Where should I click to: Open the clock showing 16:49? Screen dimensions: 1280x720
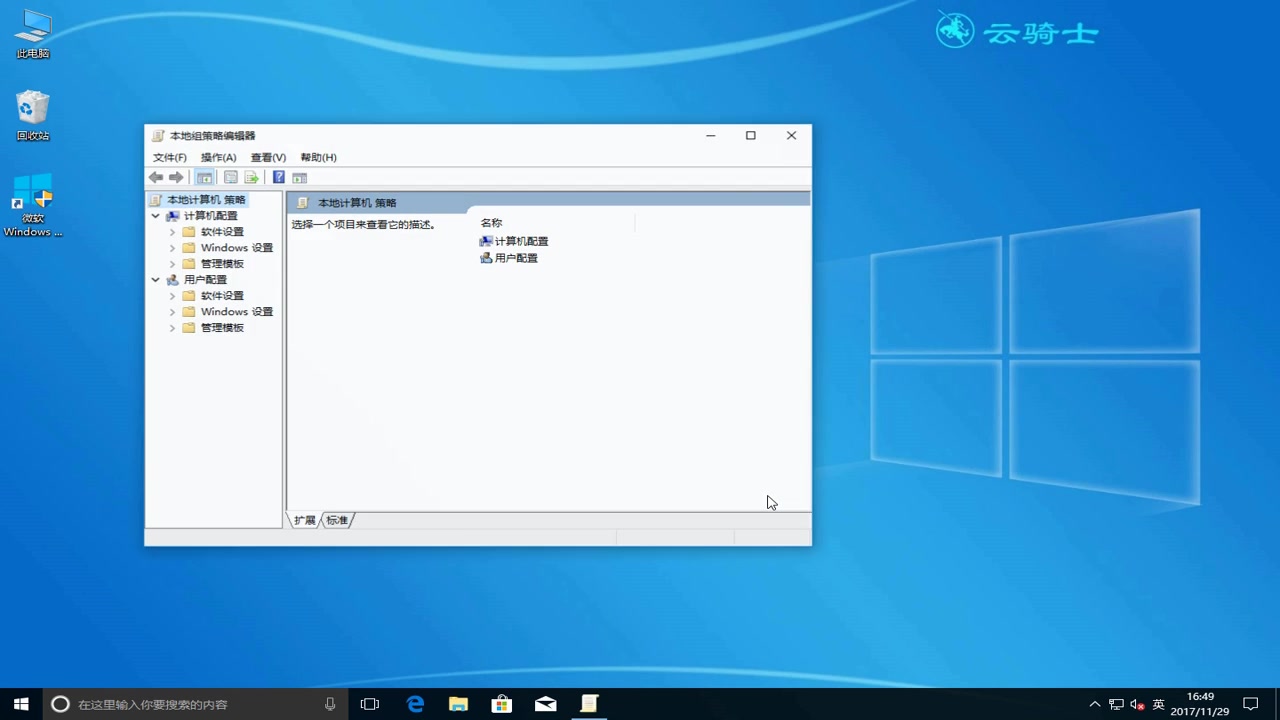[1200, 704]
